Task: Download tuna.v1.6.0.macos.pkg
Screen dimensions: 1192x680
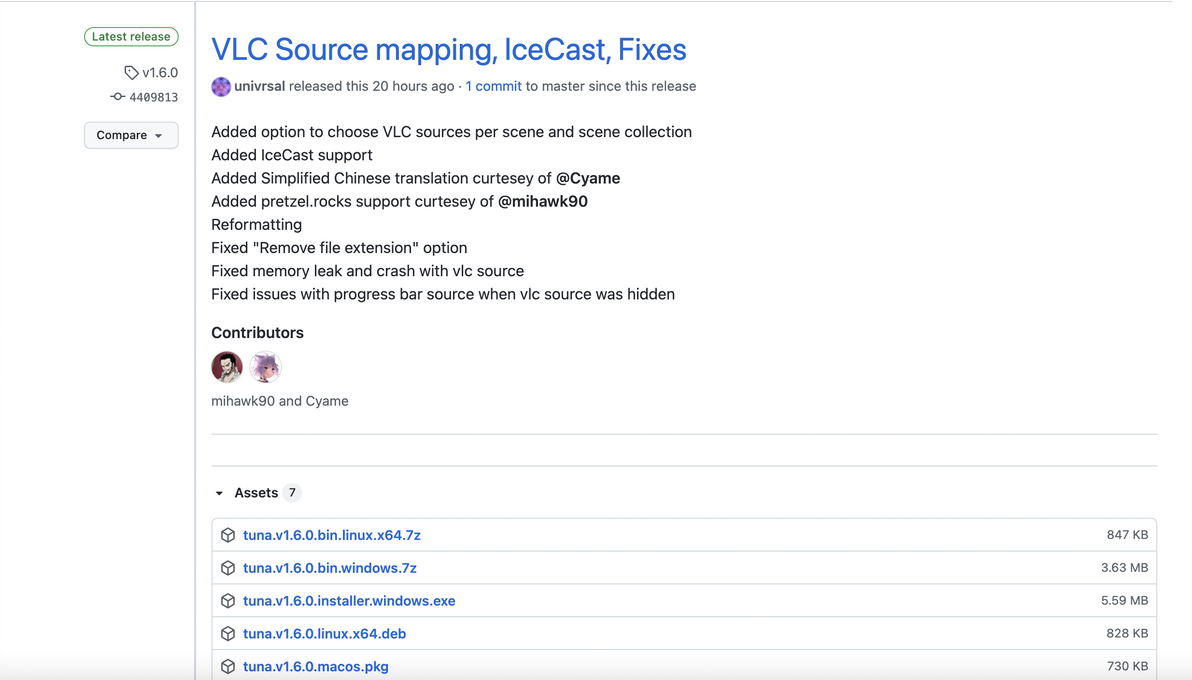Action: 315,667
